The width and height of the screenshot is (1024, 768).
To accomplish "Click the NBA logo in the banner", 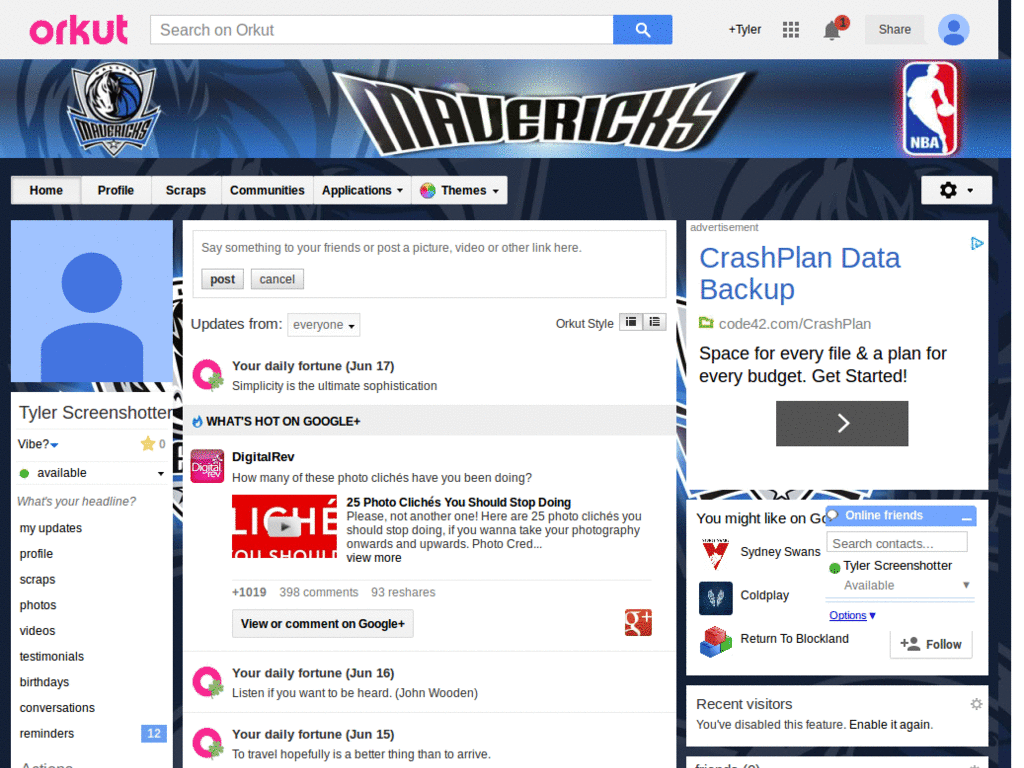I will click(x=930, y=108).
